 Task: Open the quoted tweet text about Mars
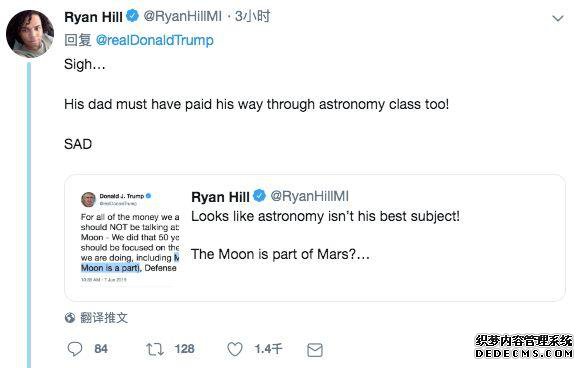(x=280, y=254)
